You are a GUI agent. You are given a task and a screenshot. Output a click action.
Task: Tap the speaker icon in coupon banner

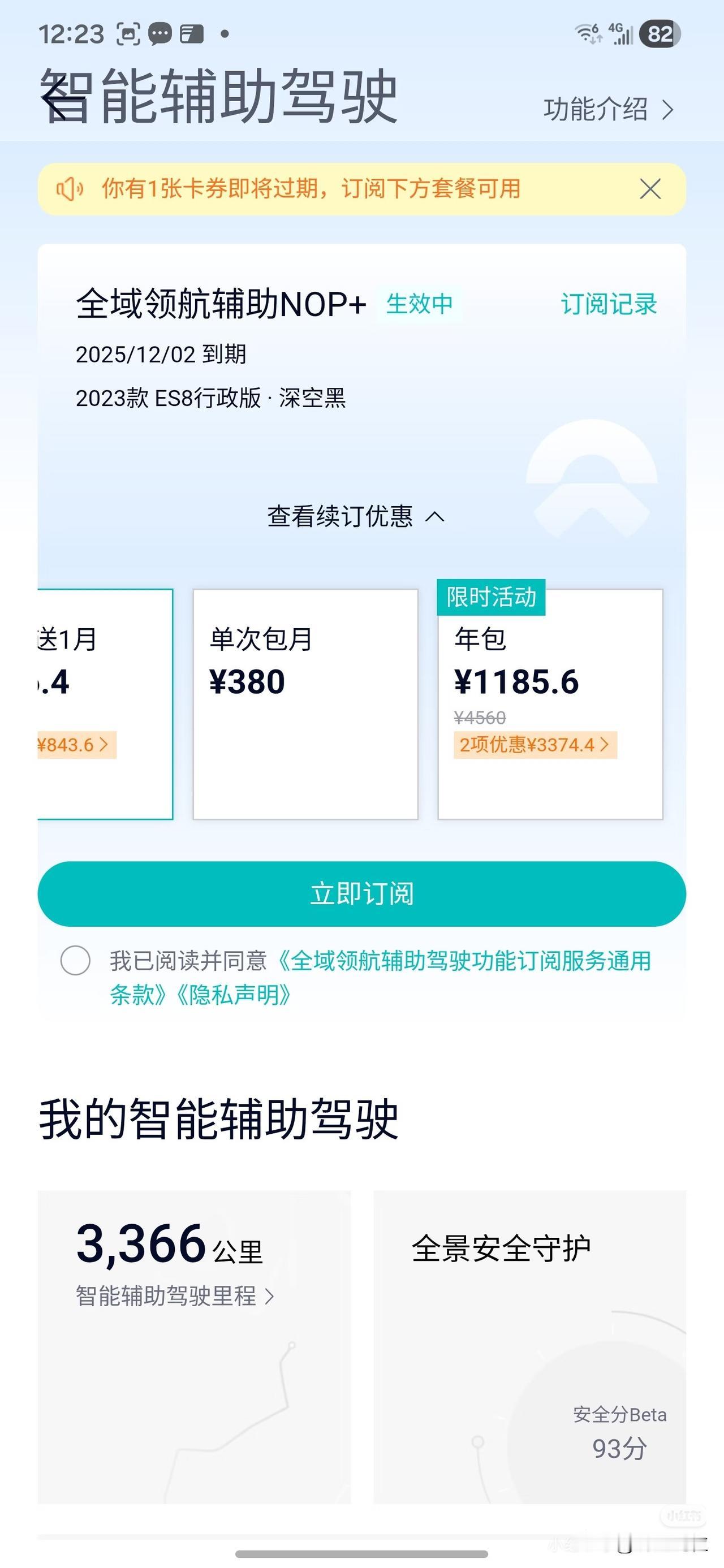coord(70,189)
